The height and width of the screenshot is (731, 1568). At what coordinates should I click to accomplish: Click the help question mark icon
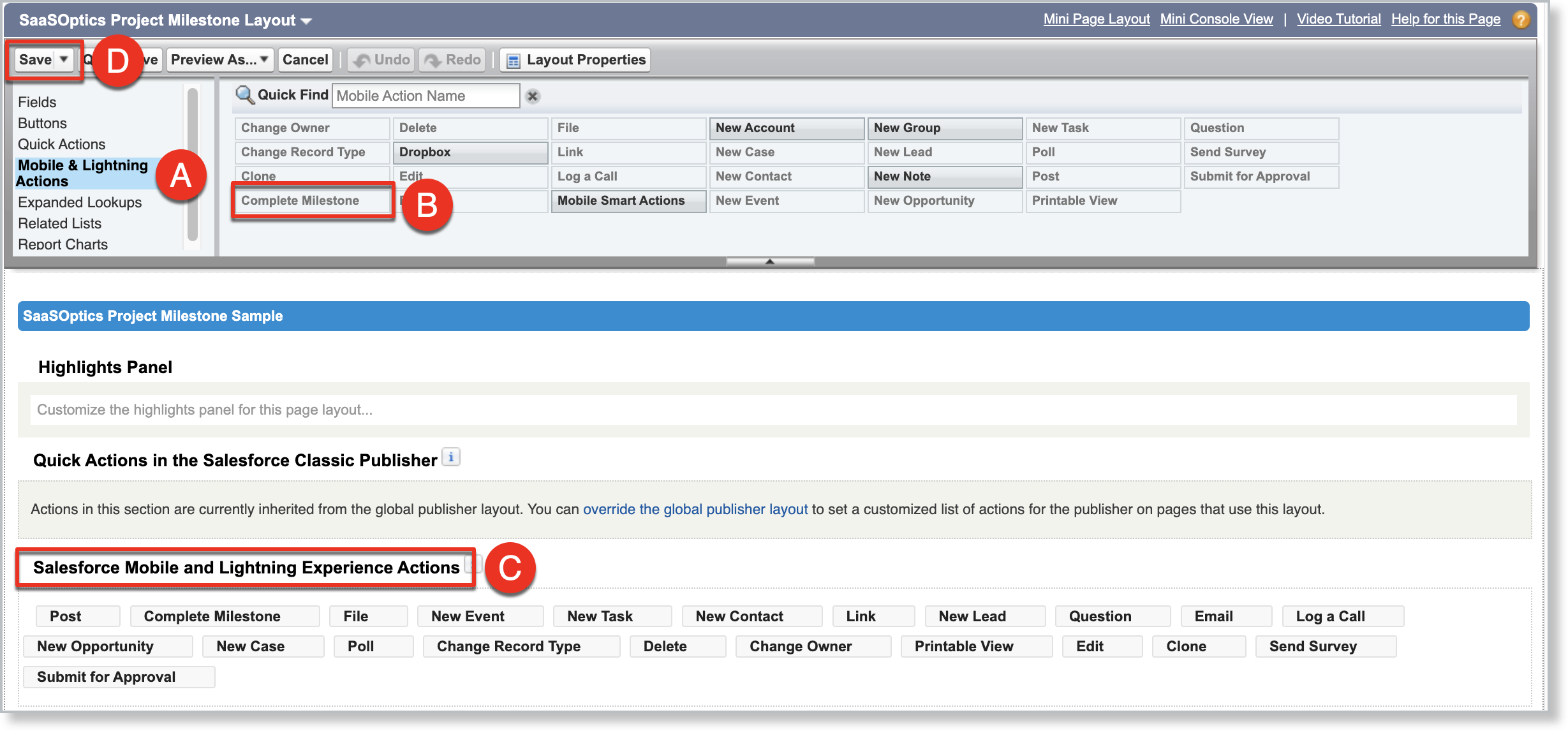tap(1521, 20)
